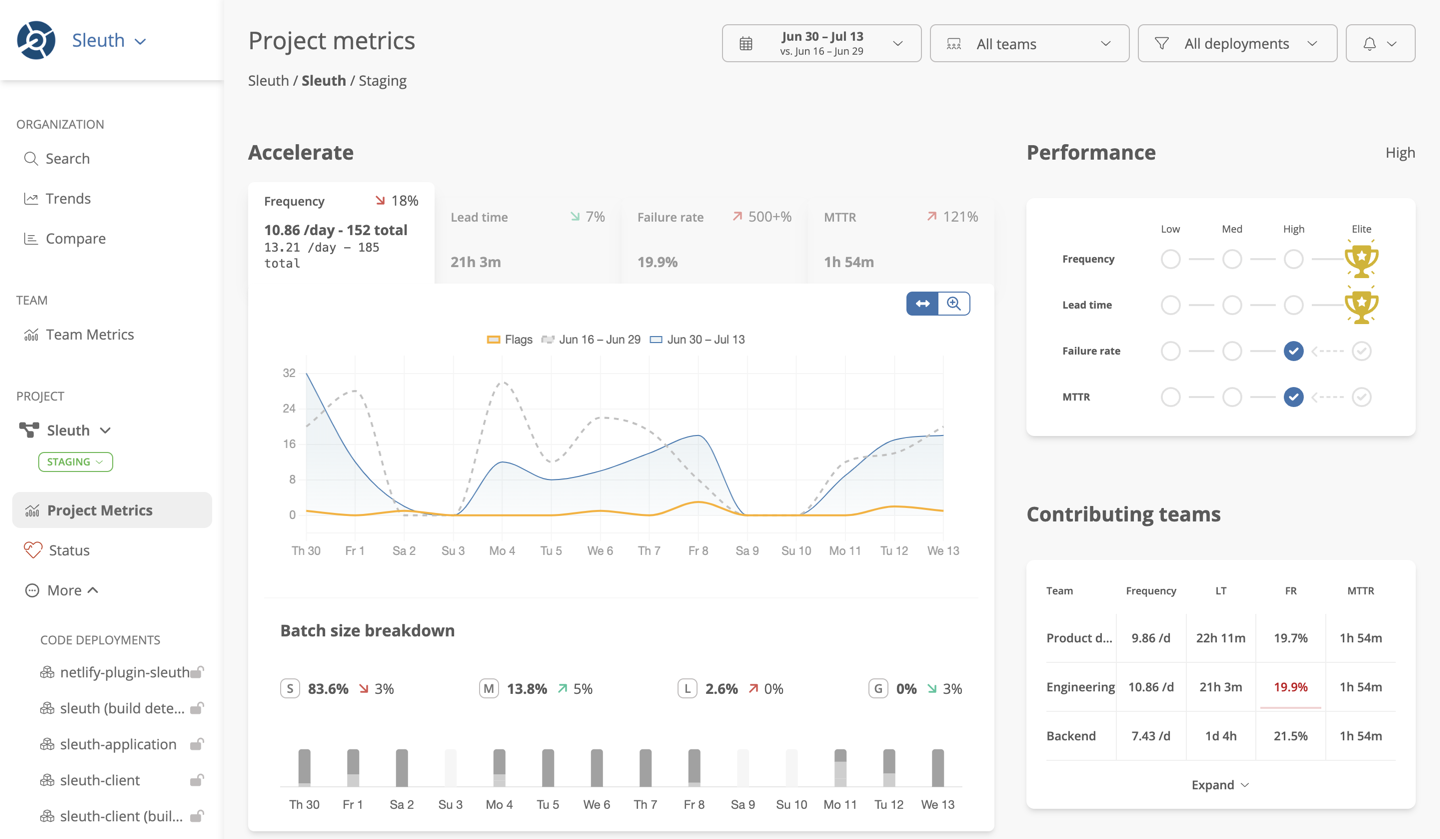Click the Product d... team row
The height and width of the screenshot is (839, 1440).
click(1221, 638)
